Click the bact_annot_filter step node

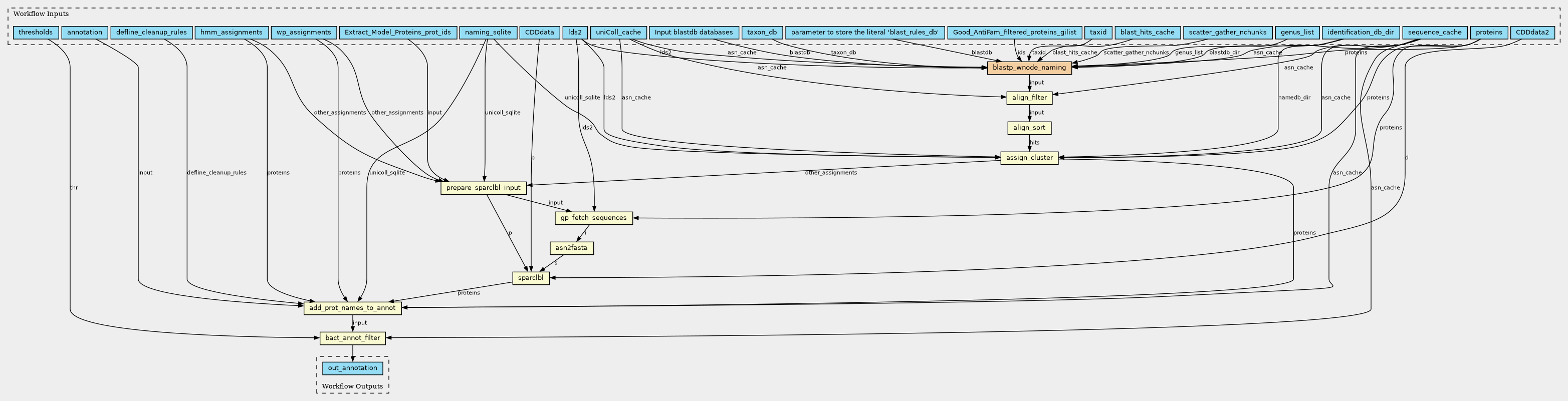pyautogui.click(x=352, y=338)
